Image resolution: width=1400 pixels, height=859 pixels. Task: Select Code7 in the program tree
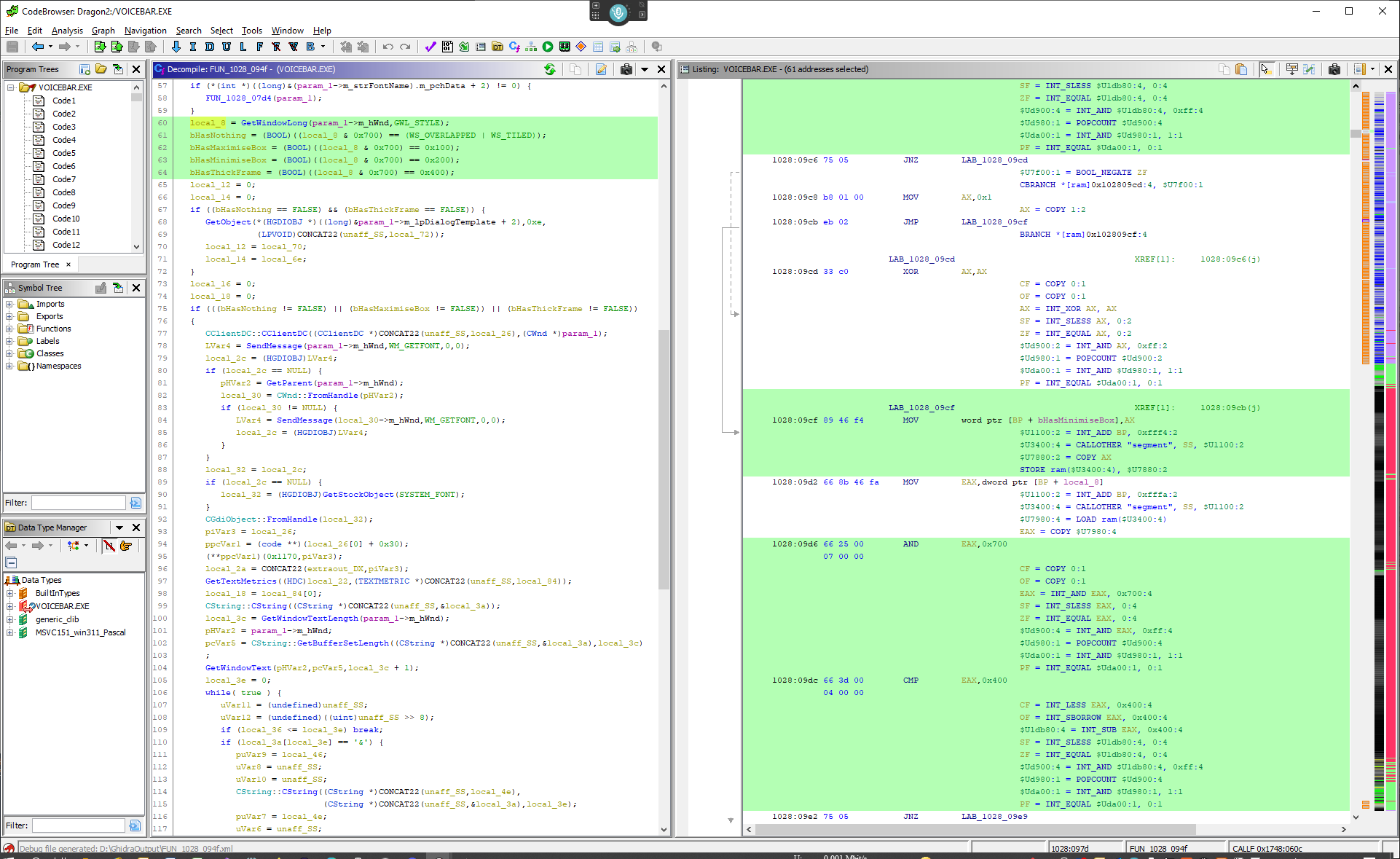63,179
